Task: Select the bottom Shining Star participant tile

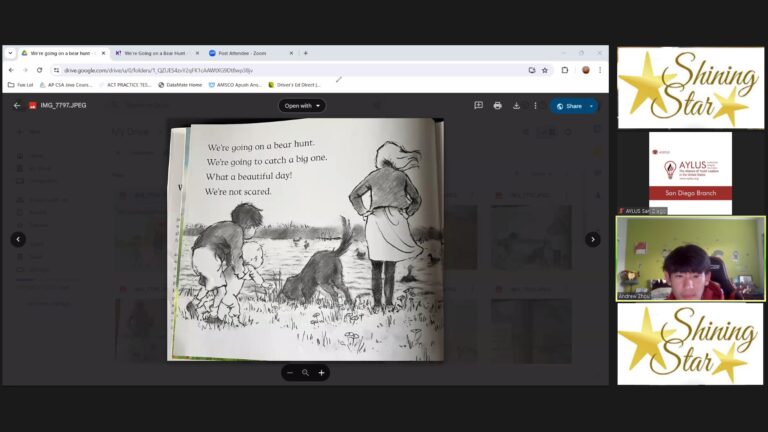Action: point(691,344)
